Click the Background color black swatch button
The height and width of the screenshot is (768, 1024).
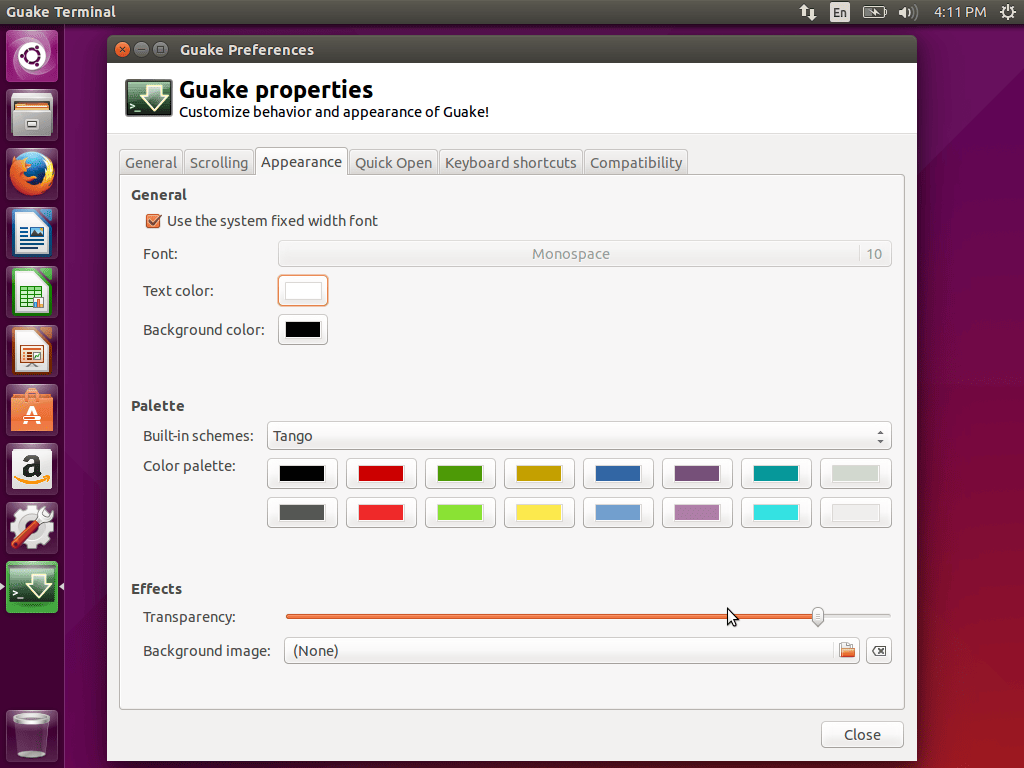303,330
